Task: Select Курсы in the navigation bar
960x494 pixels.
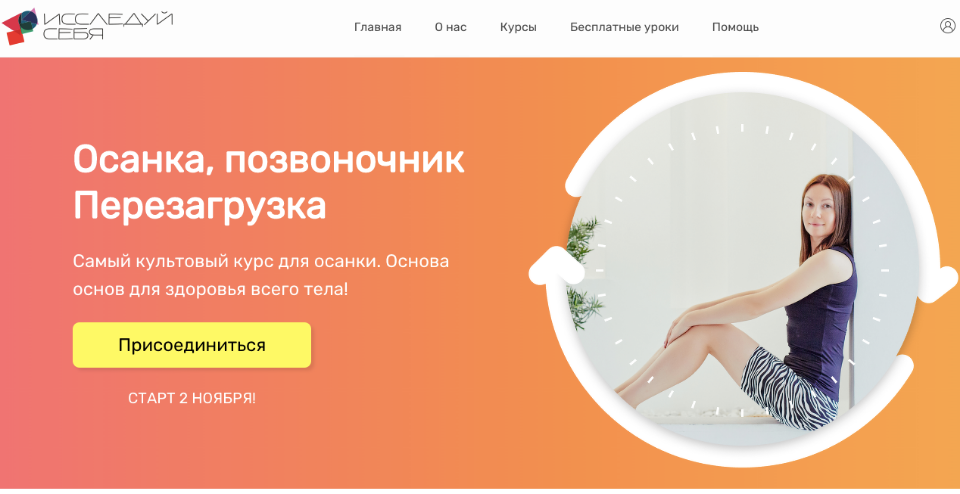Action: (518, 27)
